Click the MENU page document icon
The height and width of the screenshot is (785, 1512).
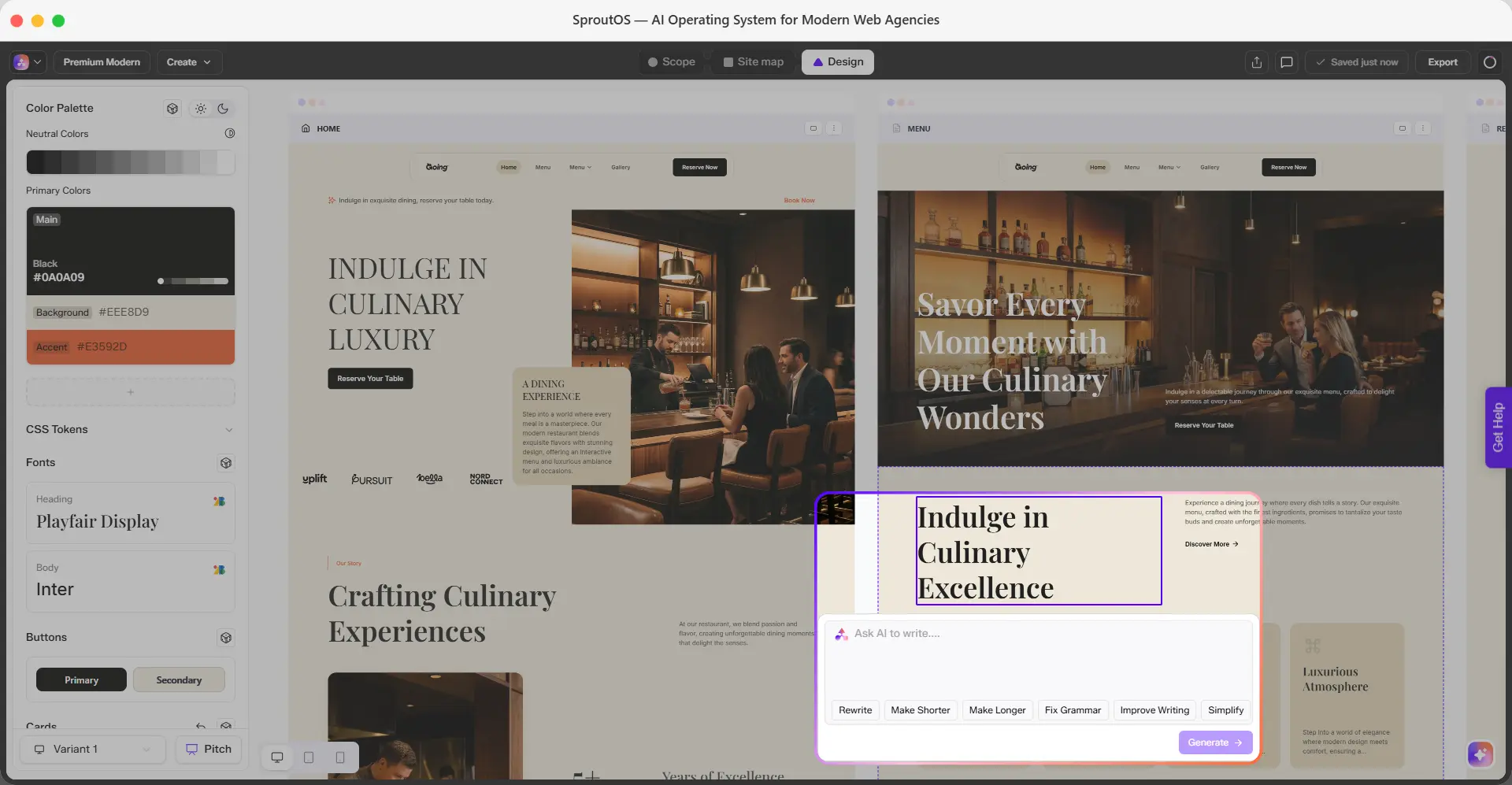[x=896, y=128]
